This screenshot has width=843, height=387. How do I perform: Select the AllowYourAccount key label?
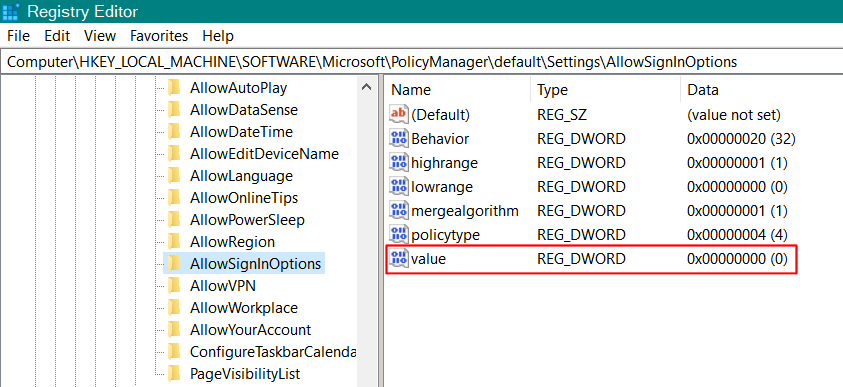click(x=250, y=329)
